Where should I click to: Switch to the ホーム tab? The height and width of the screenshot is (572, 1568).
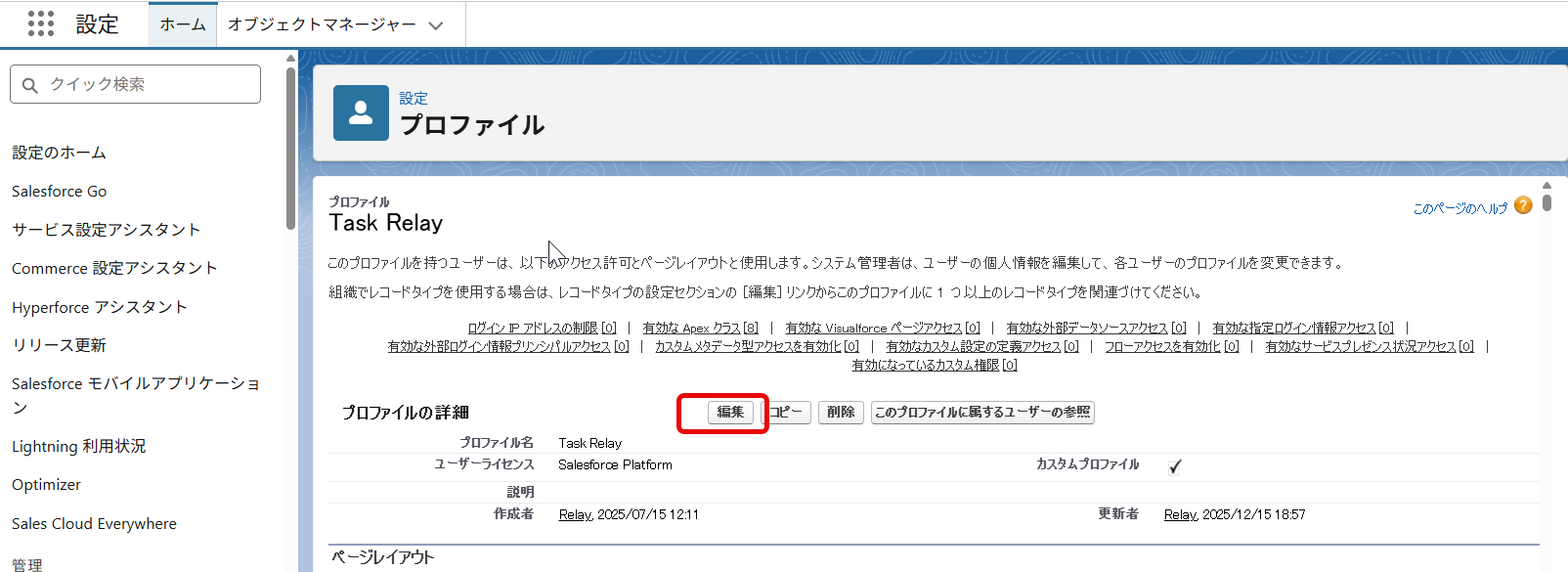(x=183, y=24)
